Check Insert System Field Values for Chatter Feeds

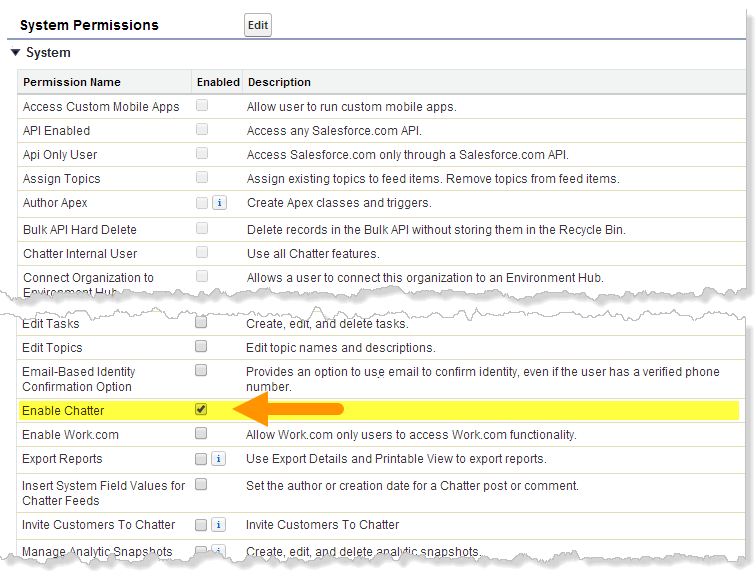[201, 485]
